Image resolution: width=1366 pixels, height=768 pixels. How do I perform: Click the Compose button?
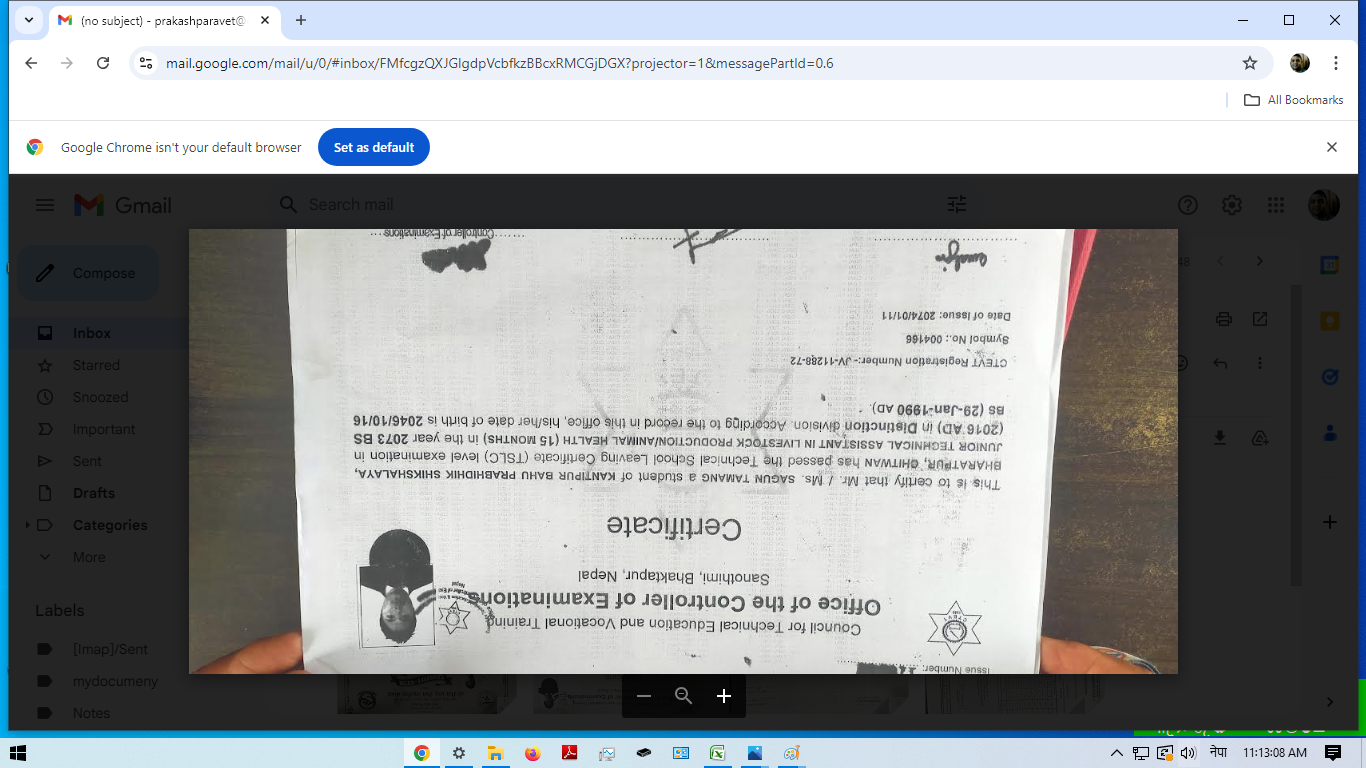pos(88,273)
